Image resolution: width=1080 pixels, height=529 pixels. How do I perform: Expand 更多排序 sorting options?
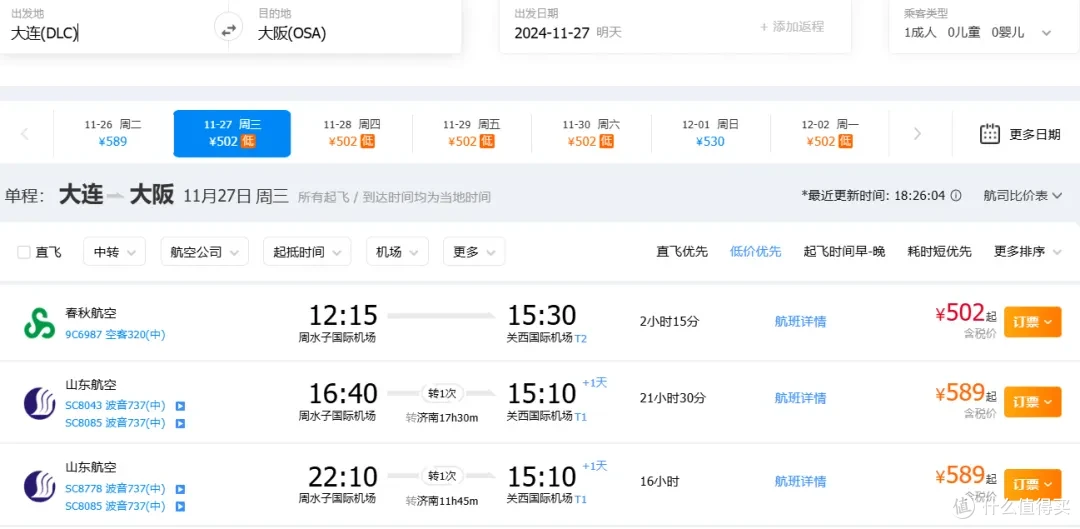tap(1028, 251)
